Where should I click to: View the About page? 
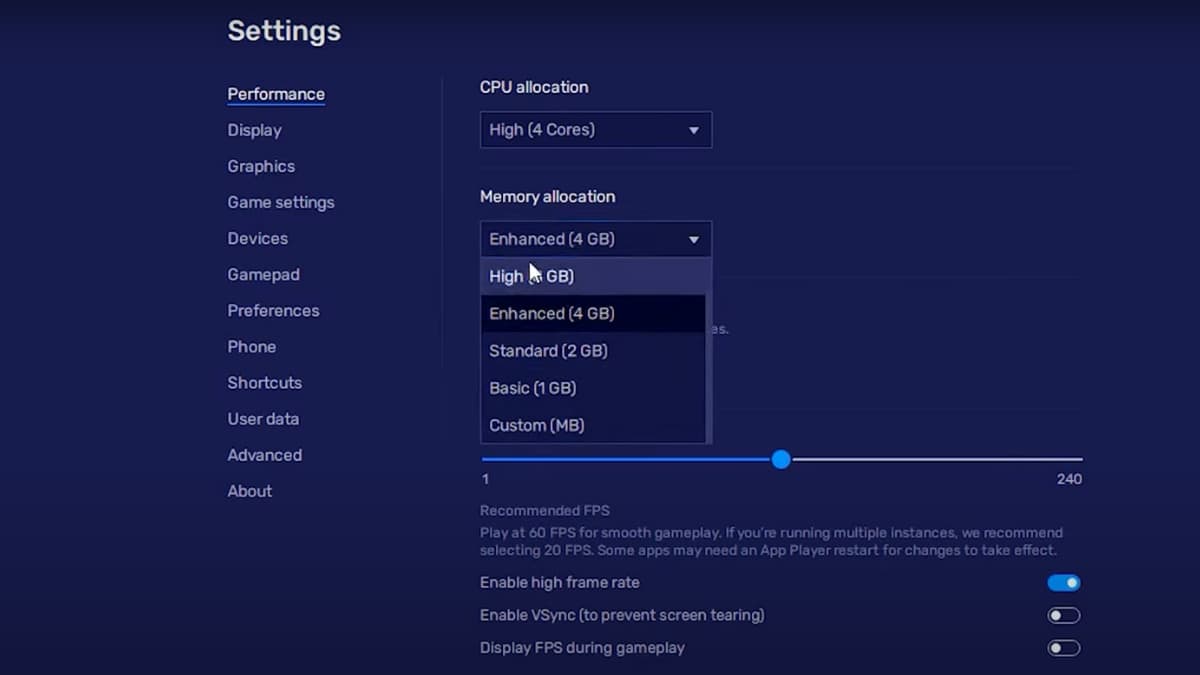(x=249, y=491)
